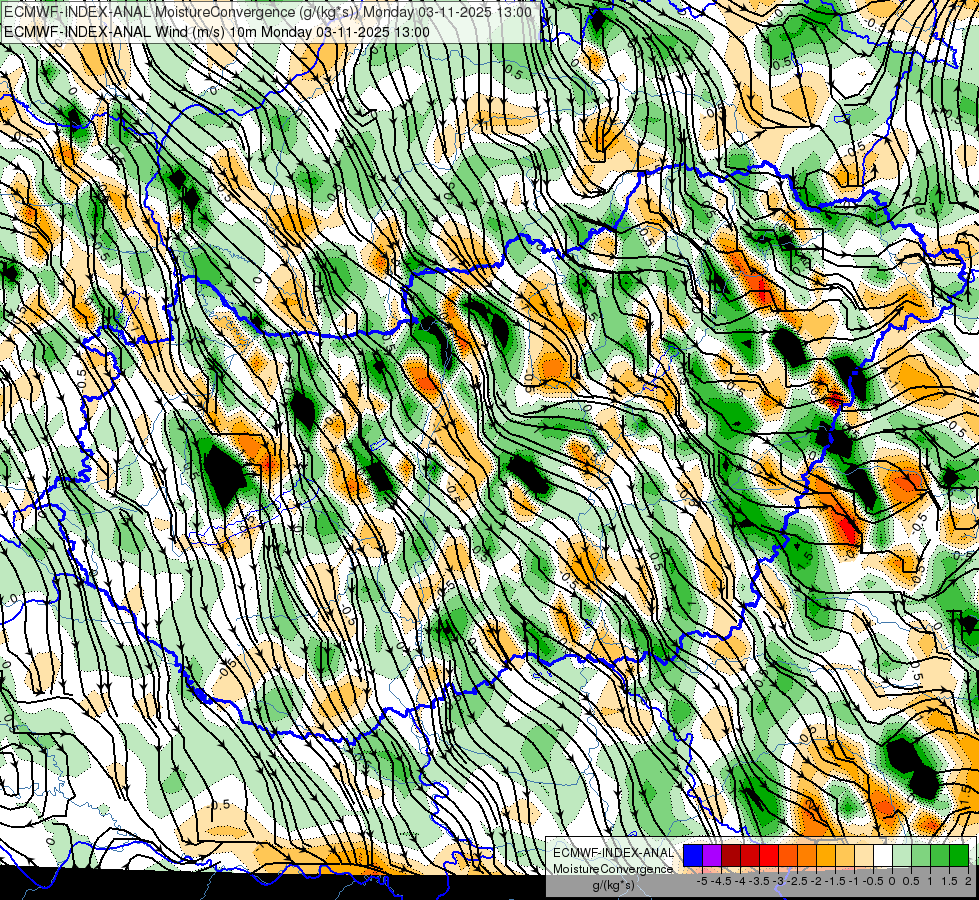Select the amber swatch between -2 and -1.5
979x900 pixels.
click(x=826, y=856)
